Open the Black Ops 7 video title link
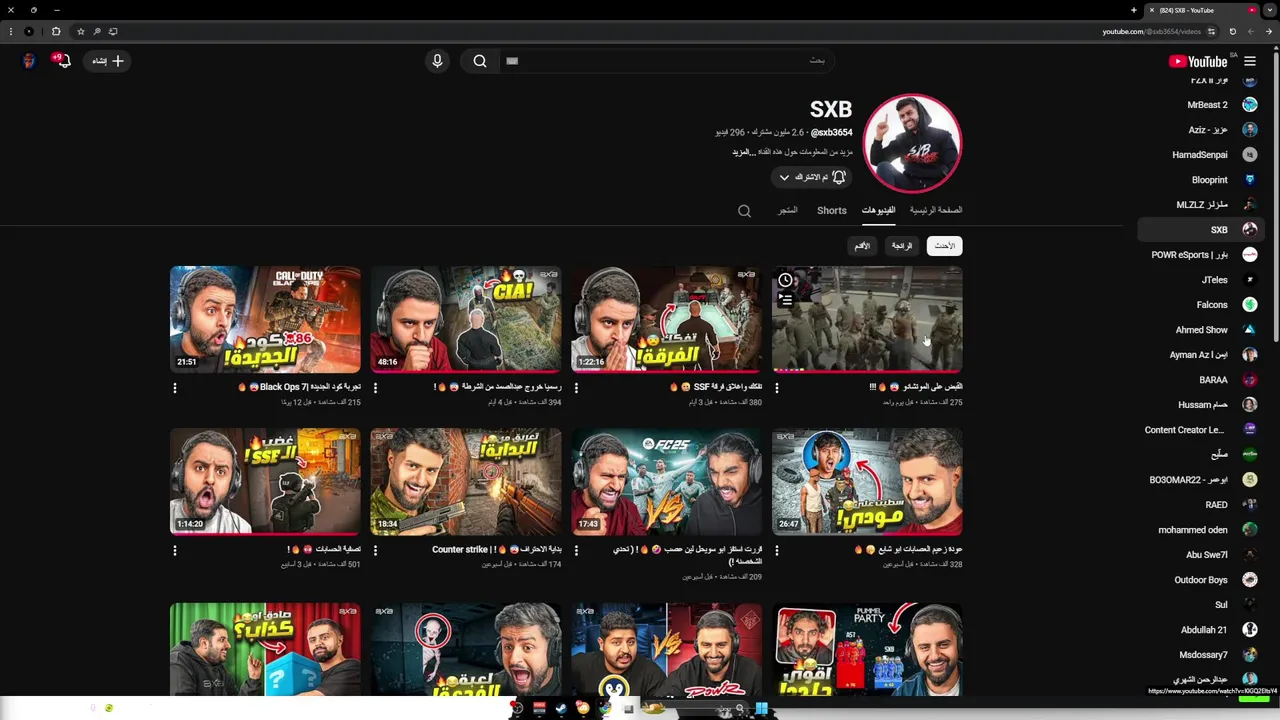1280x720 pixels. 299,387
